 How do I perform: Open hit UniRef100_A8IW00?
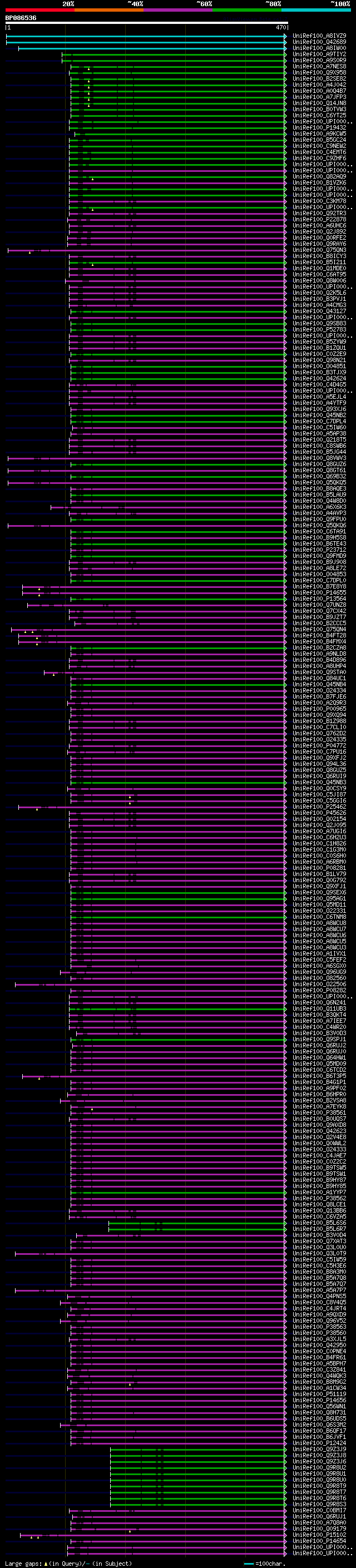click(x=319, y=48)
